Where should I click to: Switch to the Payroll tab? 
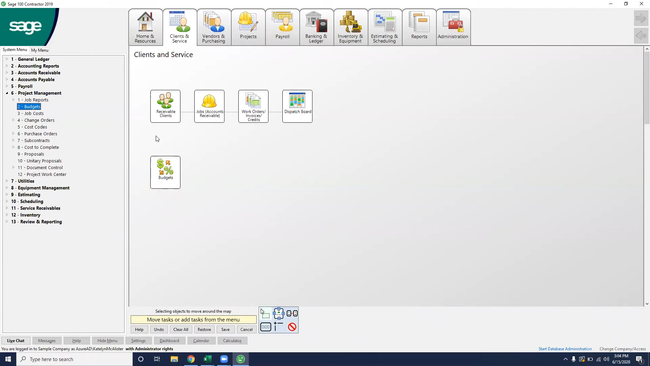pyautogui.click(x=282, y=27)
